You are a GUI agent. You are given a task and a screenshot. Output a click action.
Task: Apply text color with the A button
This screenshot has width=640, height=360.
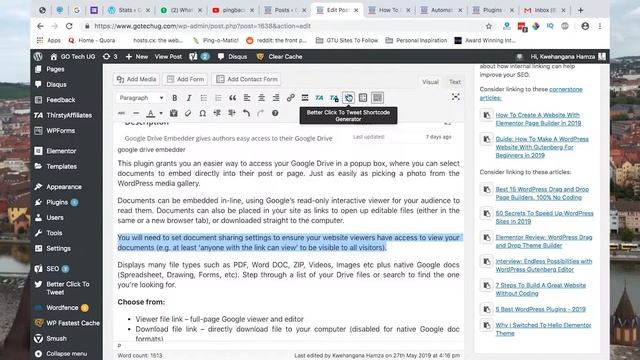coord(151,113)
